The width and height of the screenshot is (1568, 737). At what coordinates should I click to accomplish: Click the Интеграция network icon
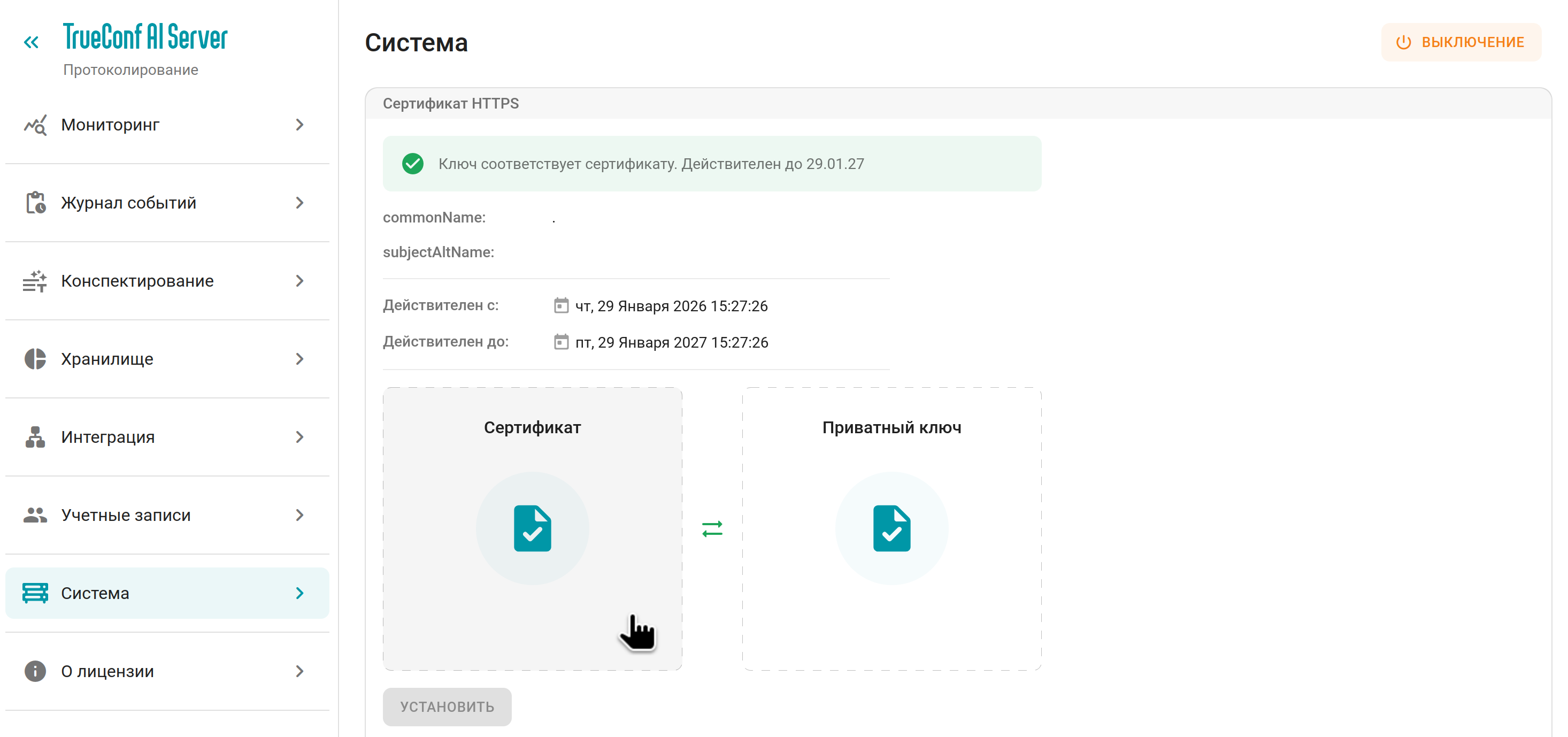35,437
